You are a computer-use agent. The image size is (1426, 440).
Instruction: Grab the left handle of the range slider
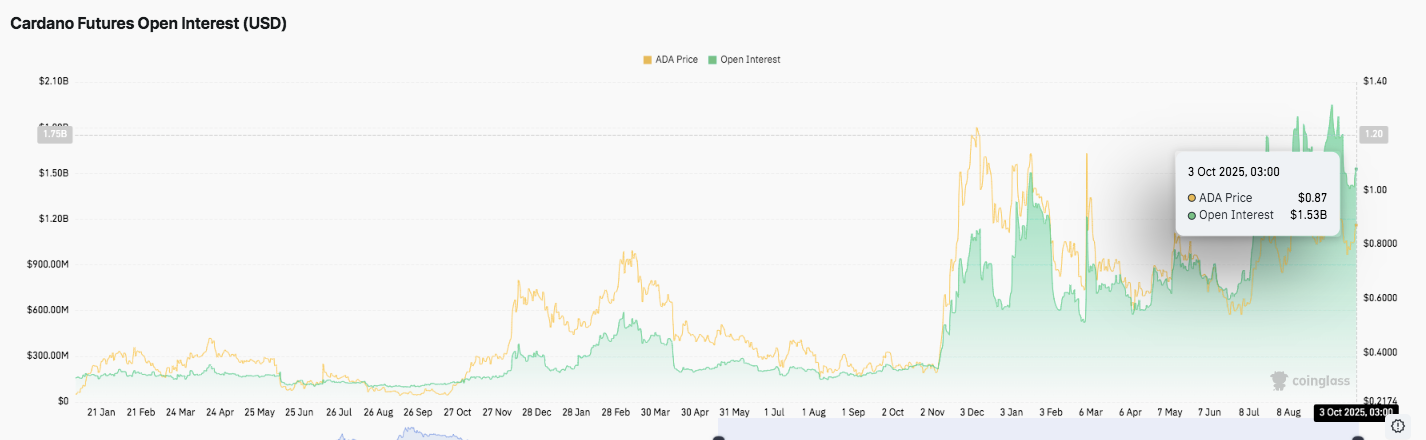click(718, 437)
